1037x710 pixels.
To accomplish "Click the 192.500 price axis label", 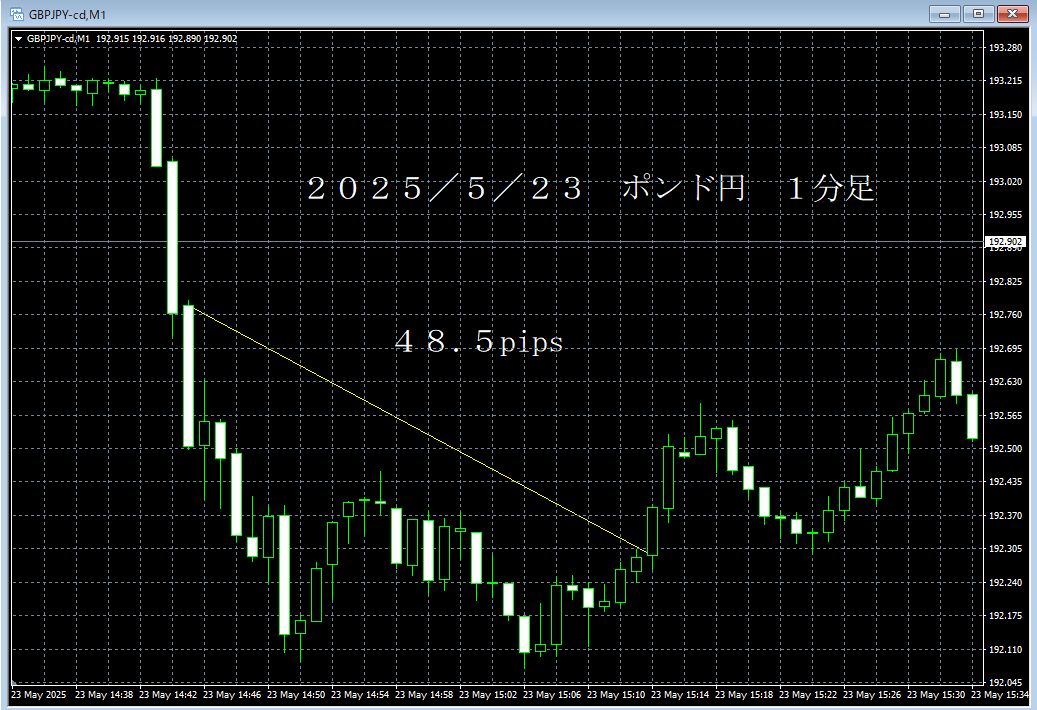I will click(1004, 449).
